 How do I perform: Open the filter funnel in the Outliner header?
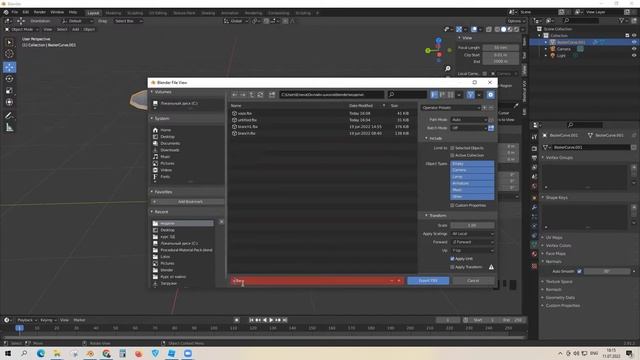[622, 20]
